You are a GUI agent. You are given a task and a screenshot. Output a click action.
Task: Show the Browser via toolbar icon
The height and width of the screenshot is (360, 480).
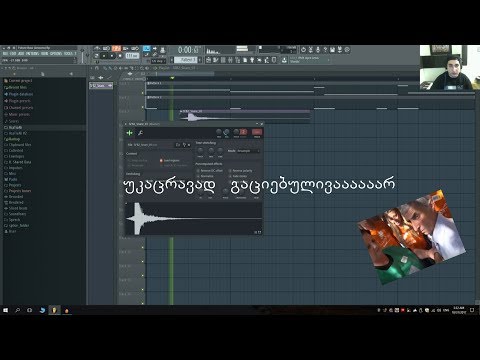point(238,60)
